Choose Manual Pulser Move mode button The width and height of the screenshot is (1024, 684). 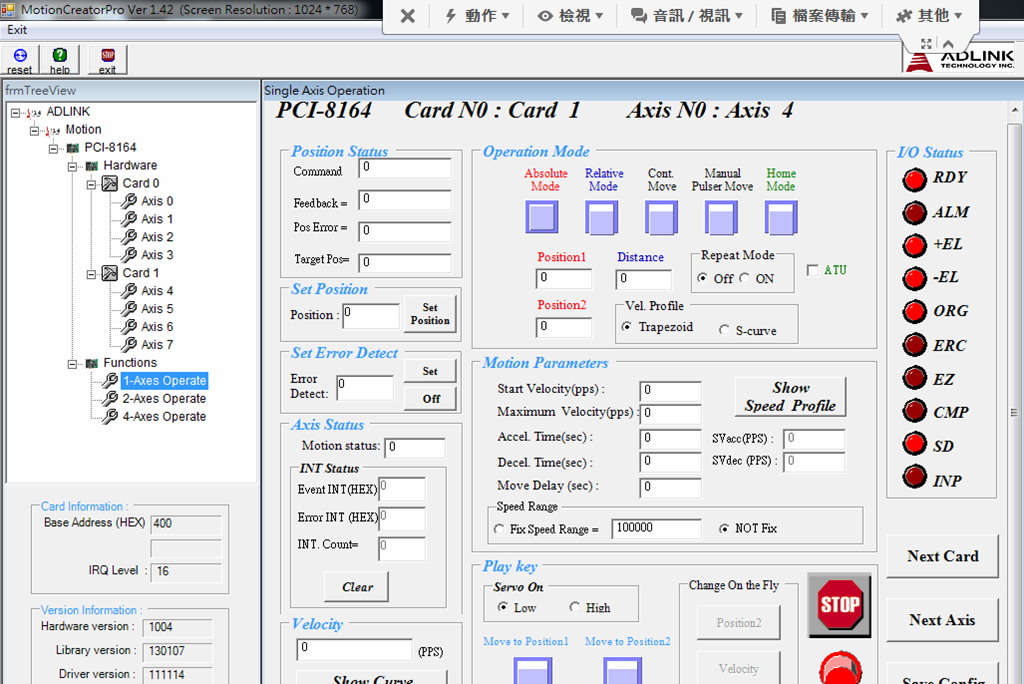(x=721, y=217)
